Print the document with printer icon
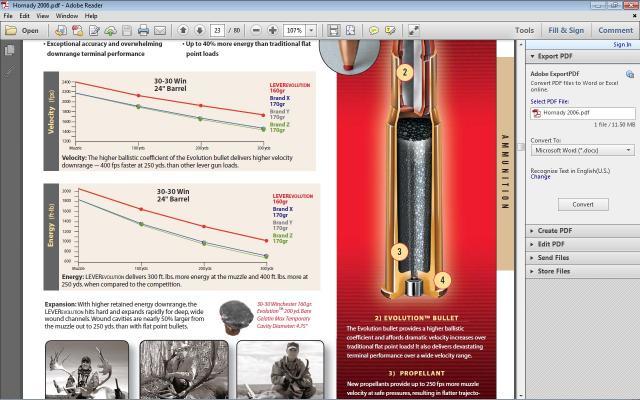 click(x=143, y=31)
